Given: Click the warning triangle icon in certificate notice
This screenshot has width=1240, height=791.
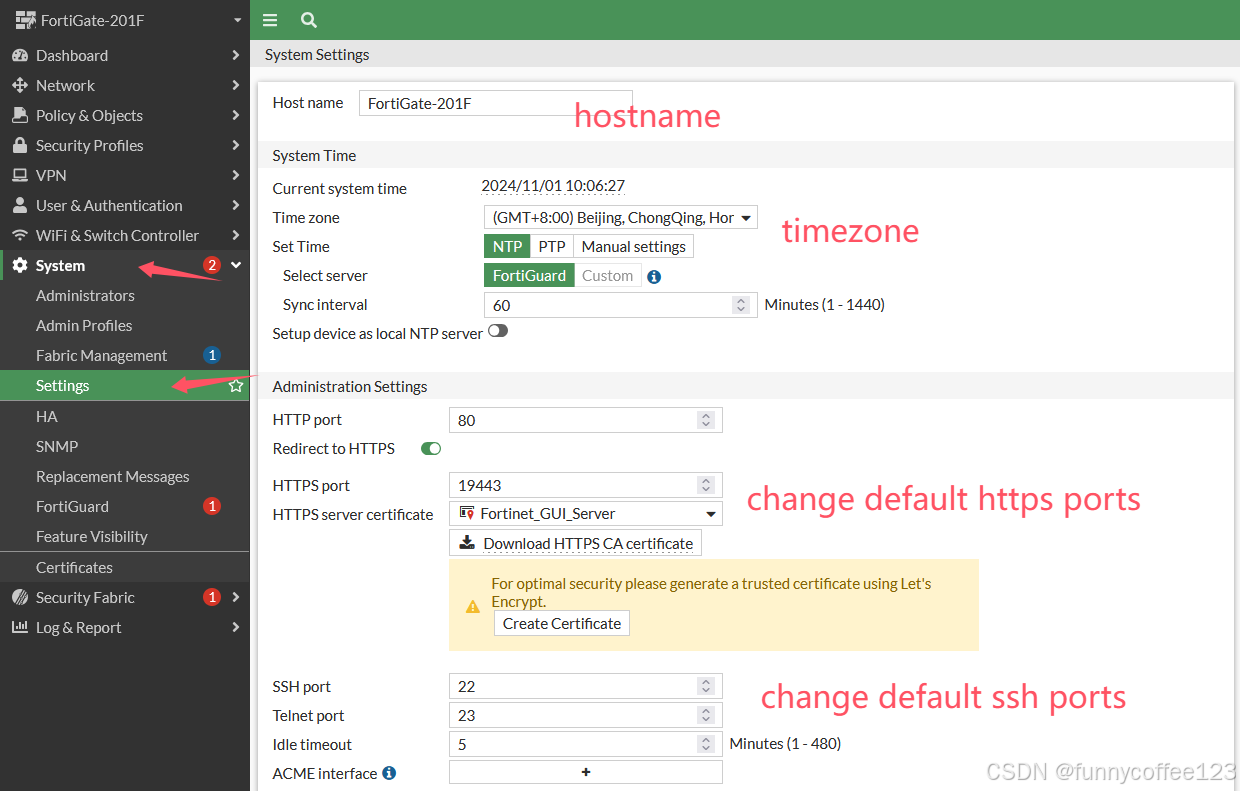Looking at the screenshot, I should coord(473,606).
